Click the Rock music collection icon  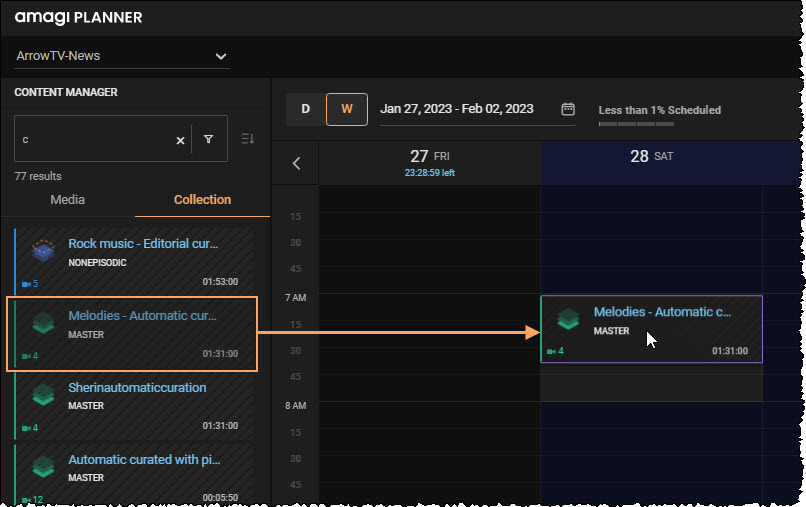tap(43, 250)
